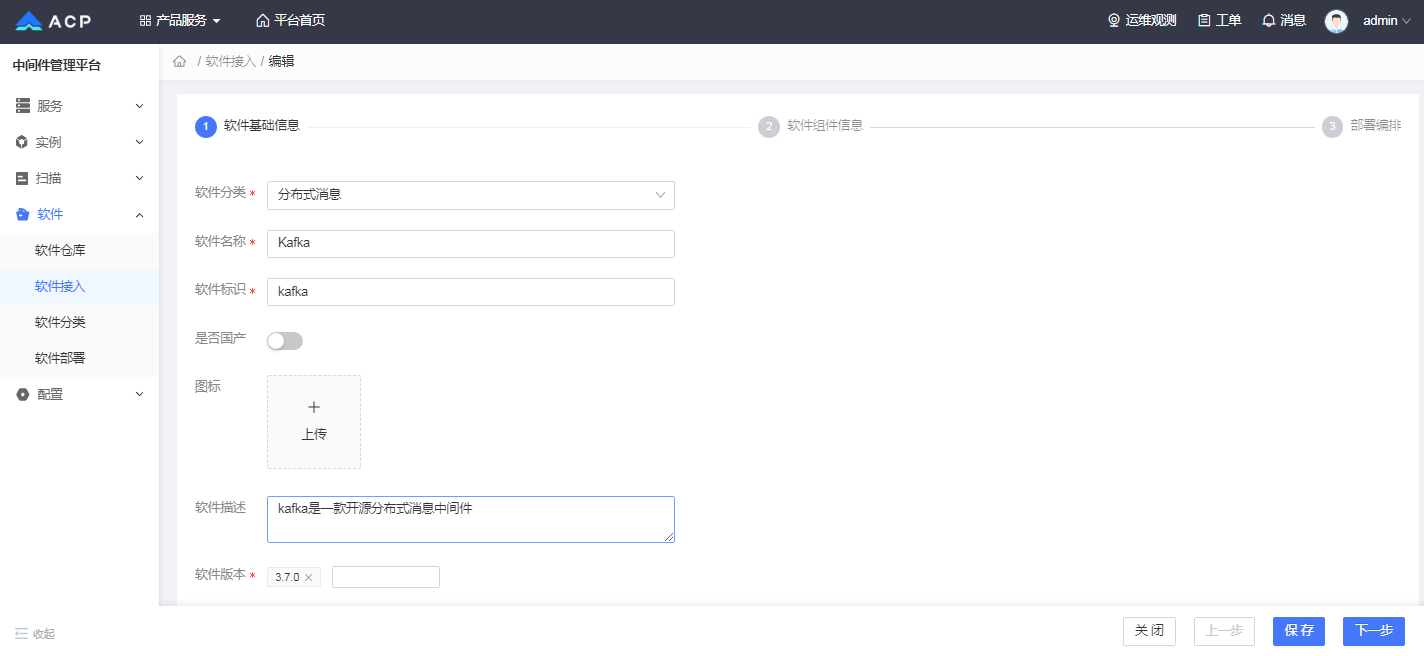Image resolution: width=1424 pixels, height=656 pixels.
Task: Toggle the 是否国产 switch
Action: coord(285,341)
